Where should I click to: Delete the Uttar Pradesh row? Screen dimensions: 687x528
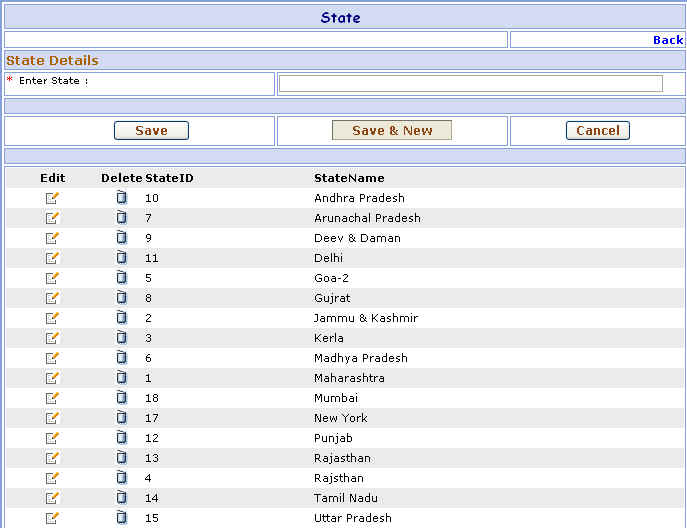[x=121, y=518]
